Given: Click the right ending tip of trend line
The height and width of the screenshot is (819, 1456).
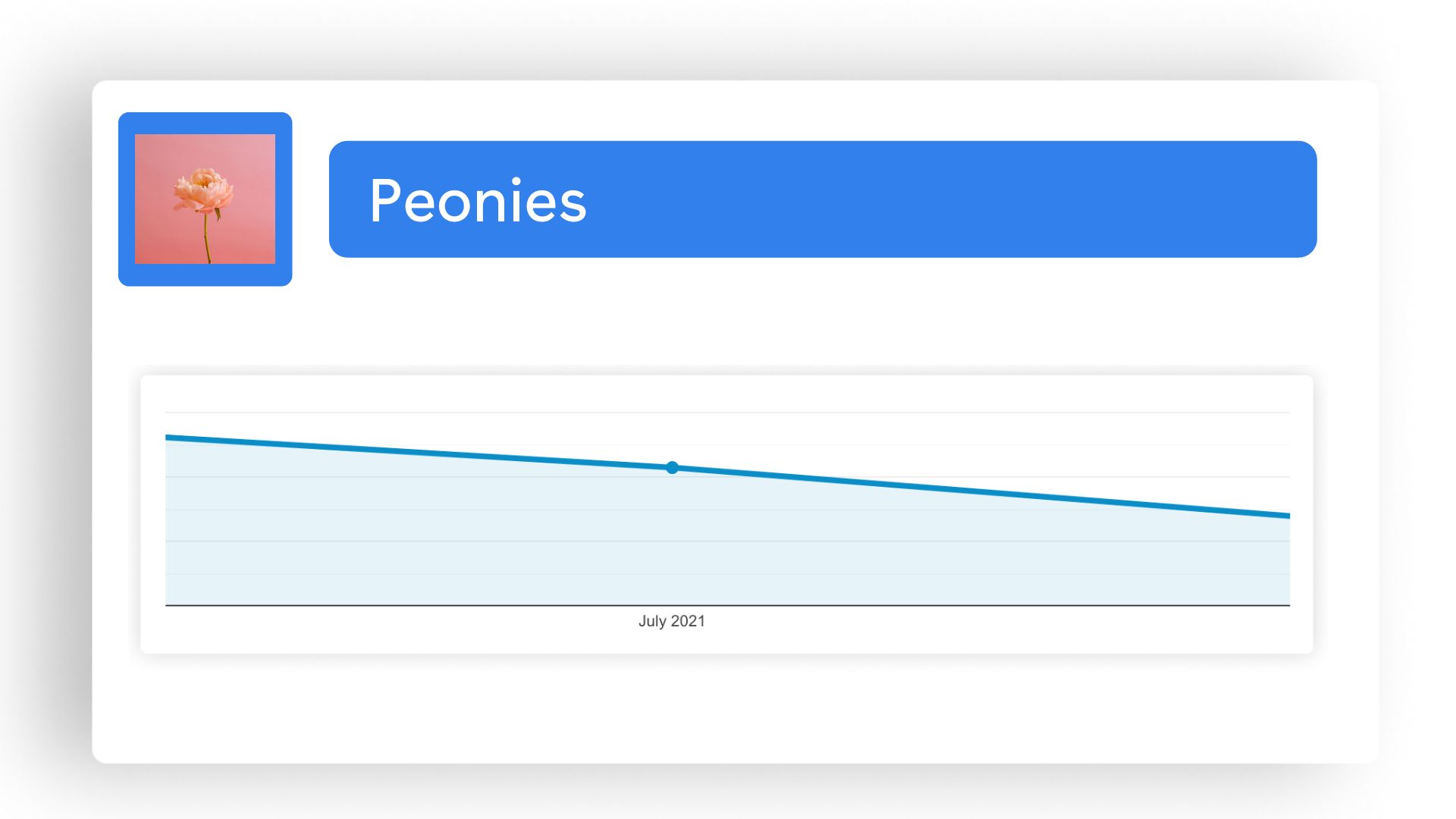Looking at the screenshot, I should pos(1287,516).
